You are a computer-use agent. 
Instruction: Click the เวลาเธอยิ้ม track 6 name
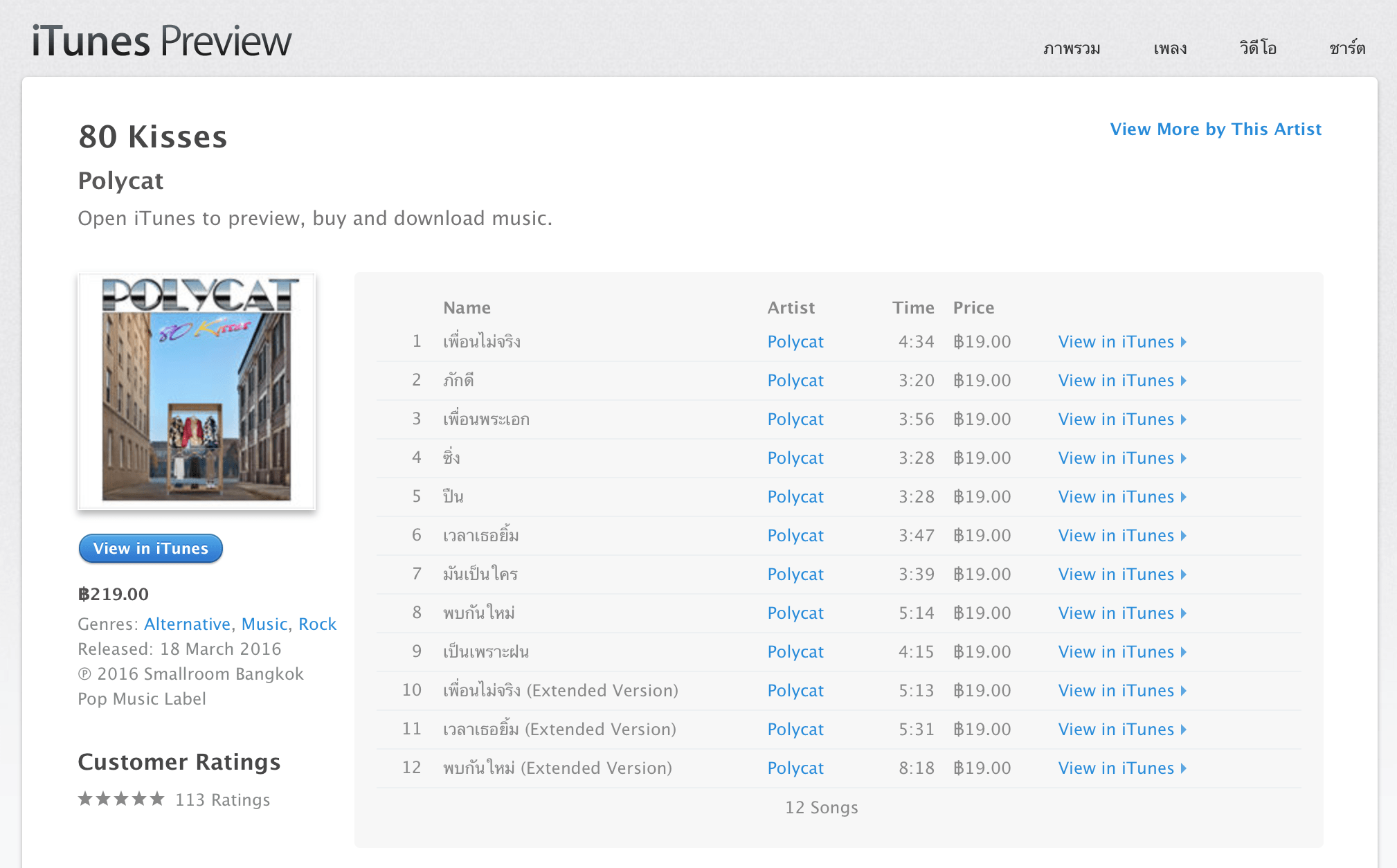tap(481, 535)
